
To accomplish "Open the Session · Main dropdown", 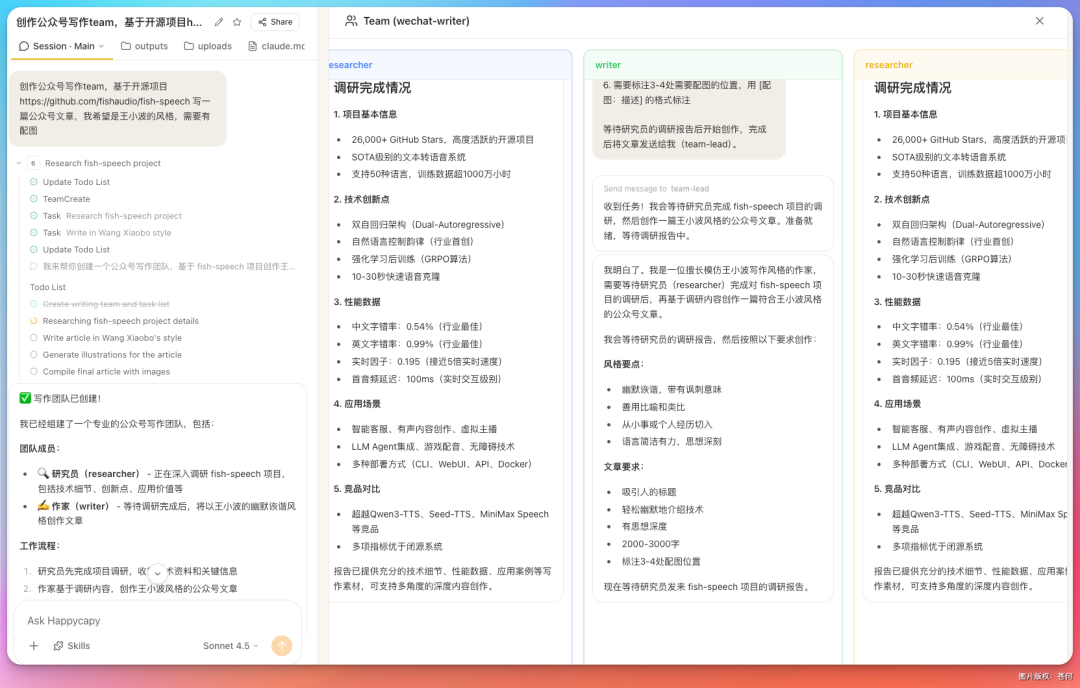I will point(60,45).
